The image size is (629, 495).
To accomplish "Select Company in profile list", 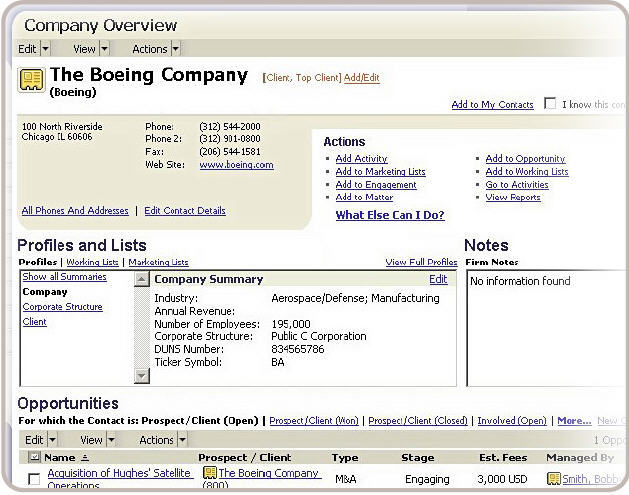I will 45,292.
